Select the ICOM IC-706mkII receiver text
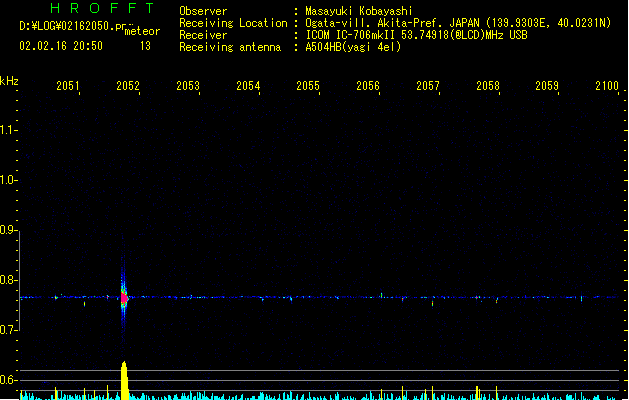The width and height of the screenshot is (629, 400). coord(416,35)
